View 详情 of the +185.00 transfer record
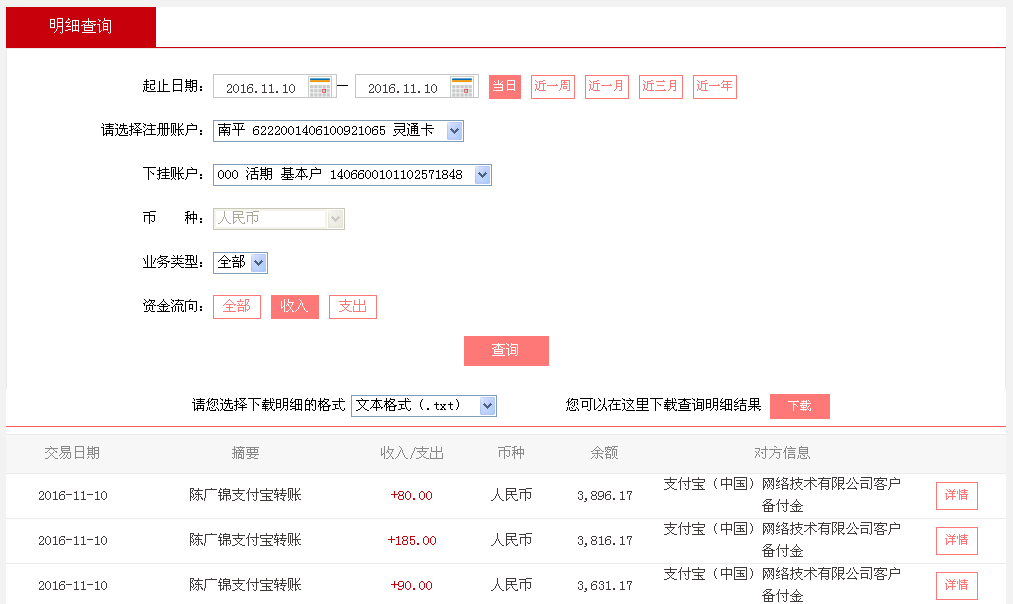Viewport: 1013px width, 604px height. 956,540
